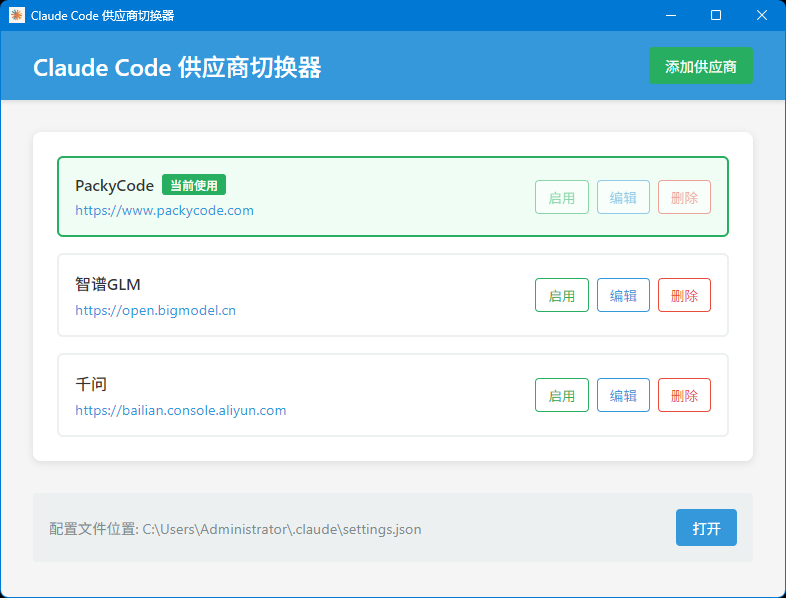Open the https://www.packycode.com link
The height and width of the screenshot is (598, 786).
164,211
